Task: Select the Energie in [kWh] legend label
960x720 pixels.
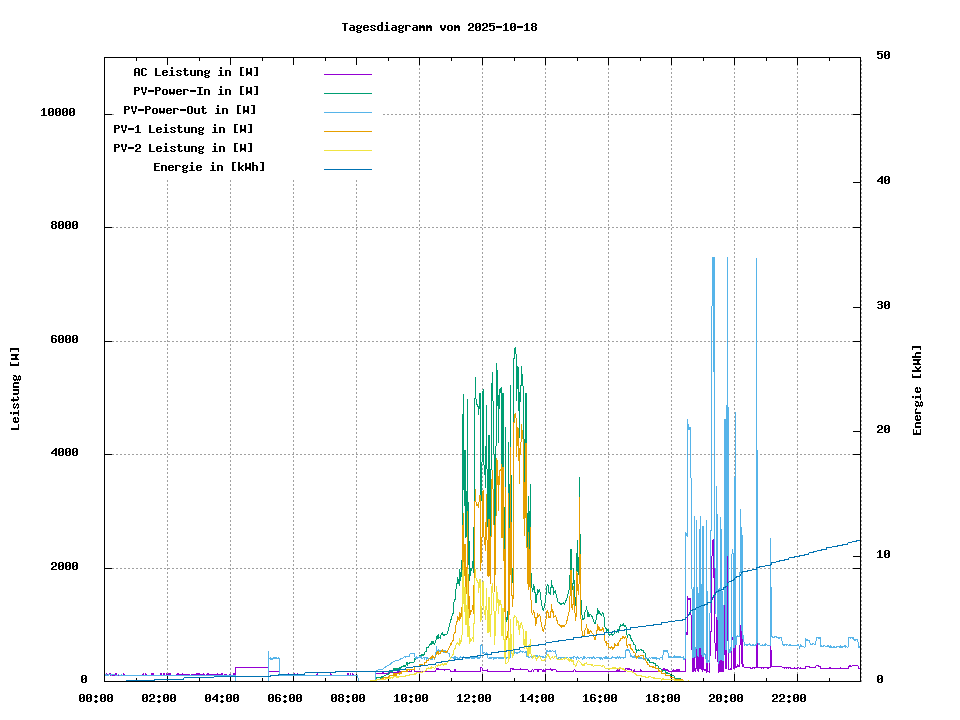Action: point(209,167)
